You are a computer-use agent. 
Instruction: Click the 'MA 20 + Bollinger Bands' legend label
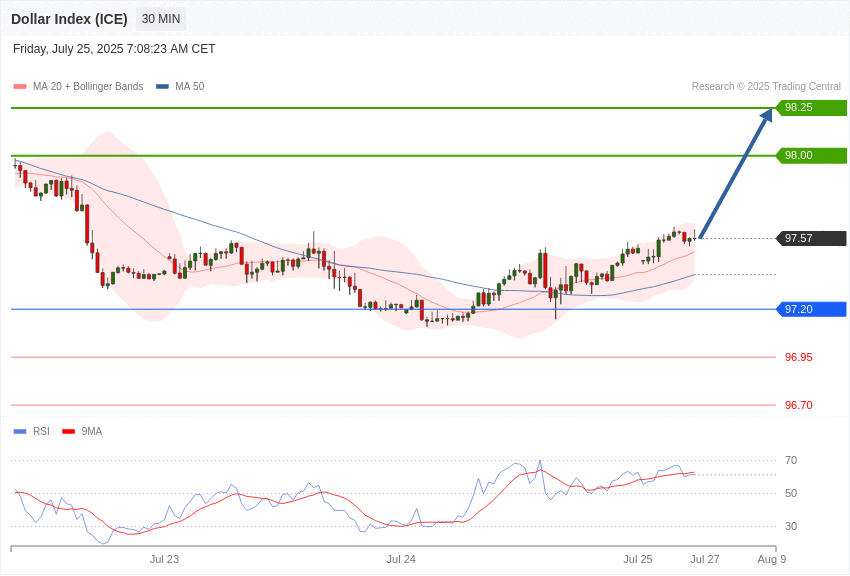pyautogui.click(x=88, y=87)
